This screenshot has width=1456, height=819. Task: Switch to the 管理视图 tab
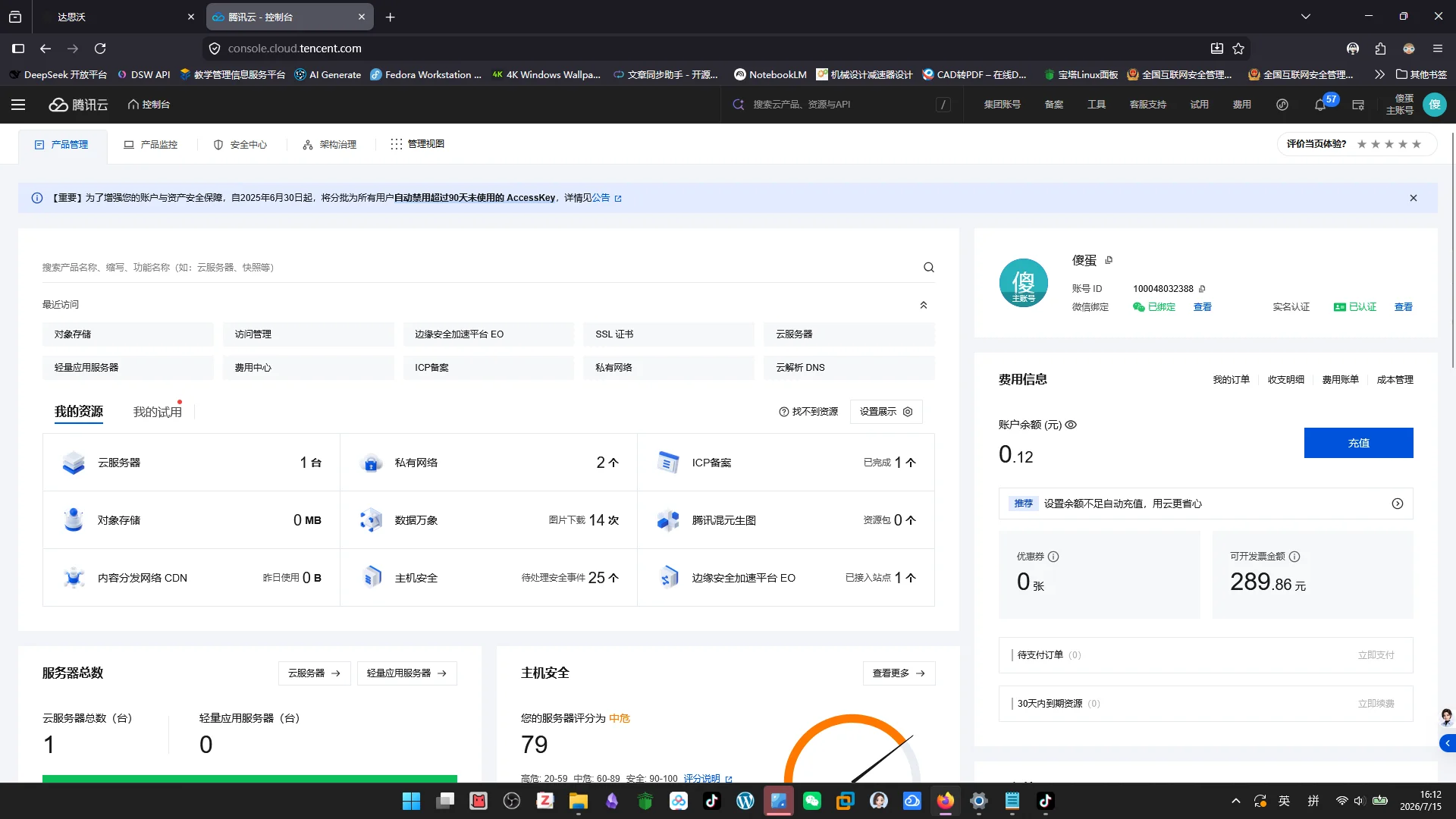(x=418, y=144)
